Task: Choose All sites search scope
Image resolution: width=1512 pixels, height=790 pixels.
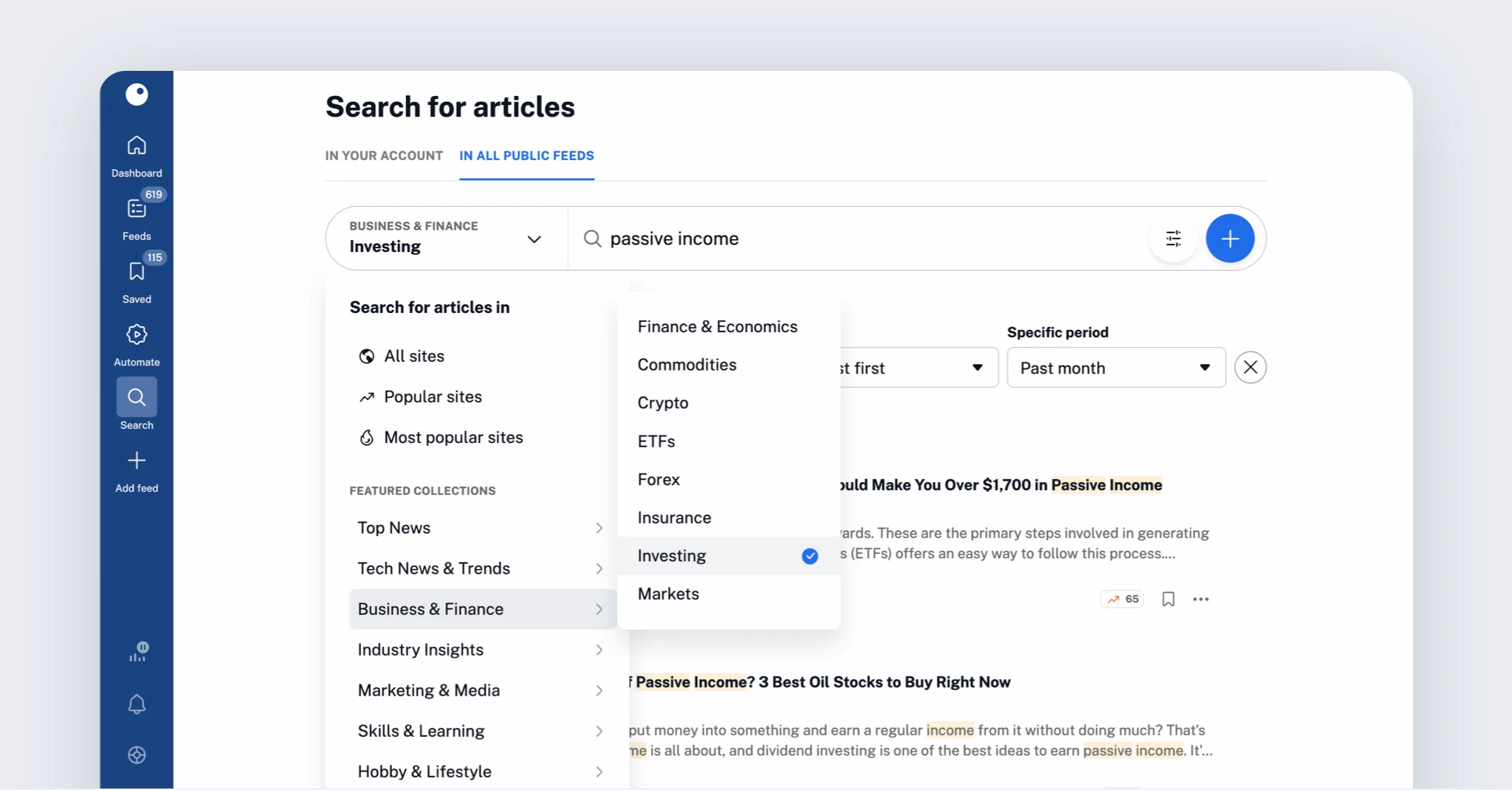Action: pos(413,356)
